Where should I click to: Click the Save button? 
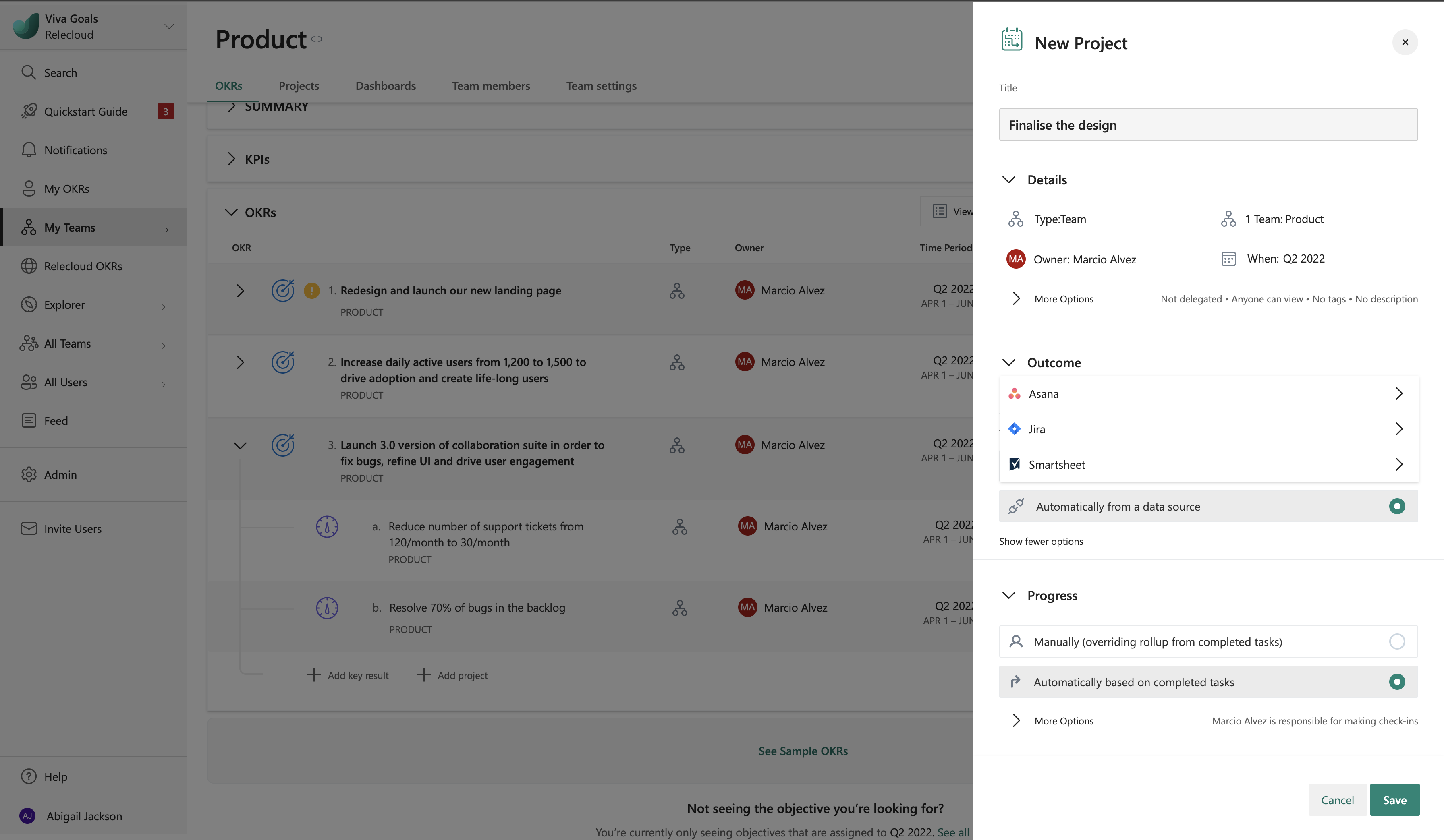coord(1394,800)
